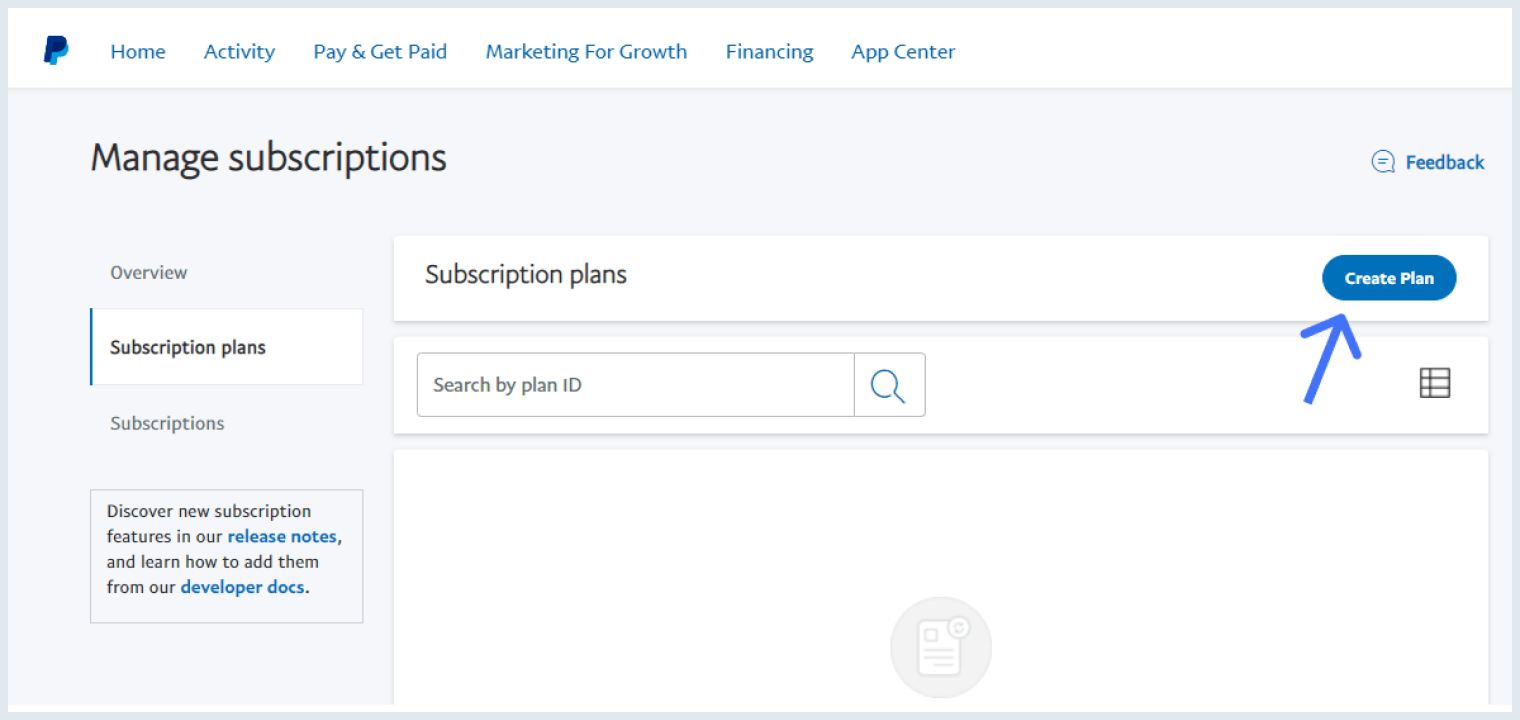Open the Marketing For Growth menu

(586, 51)
